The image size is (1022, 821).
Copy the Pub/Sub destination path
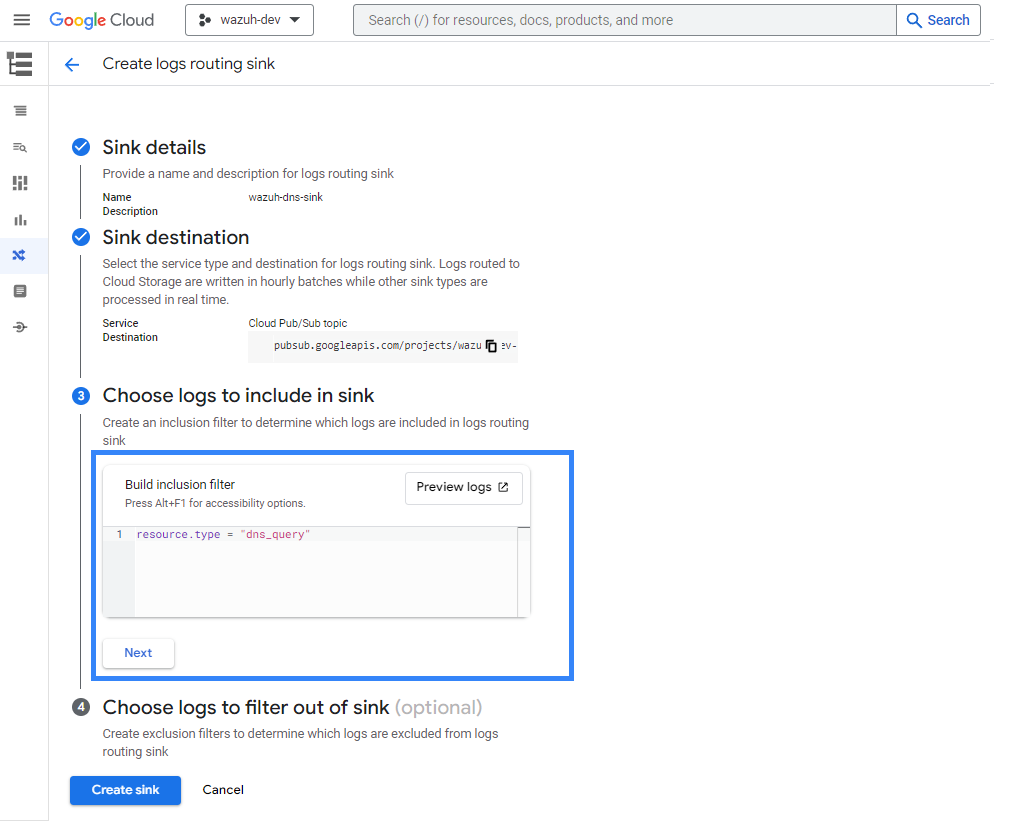pyautogui.click(x=491, y=346)
